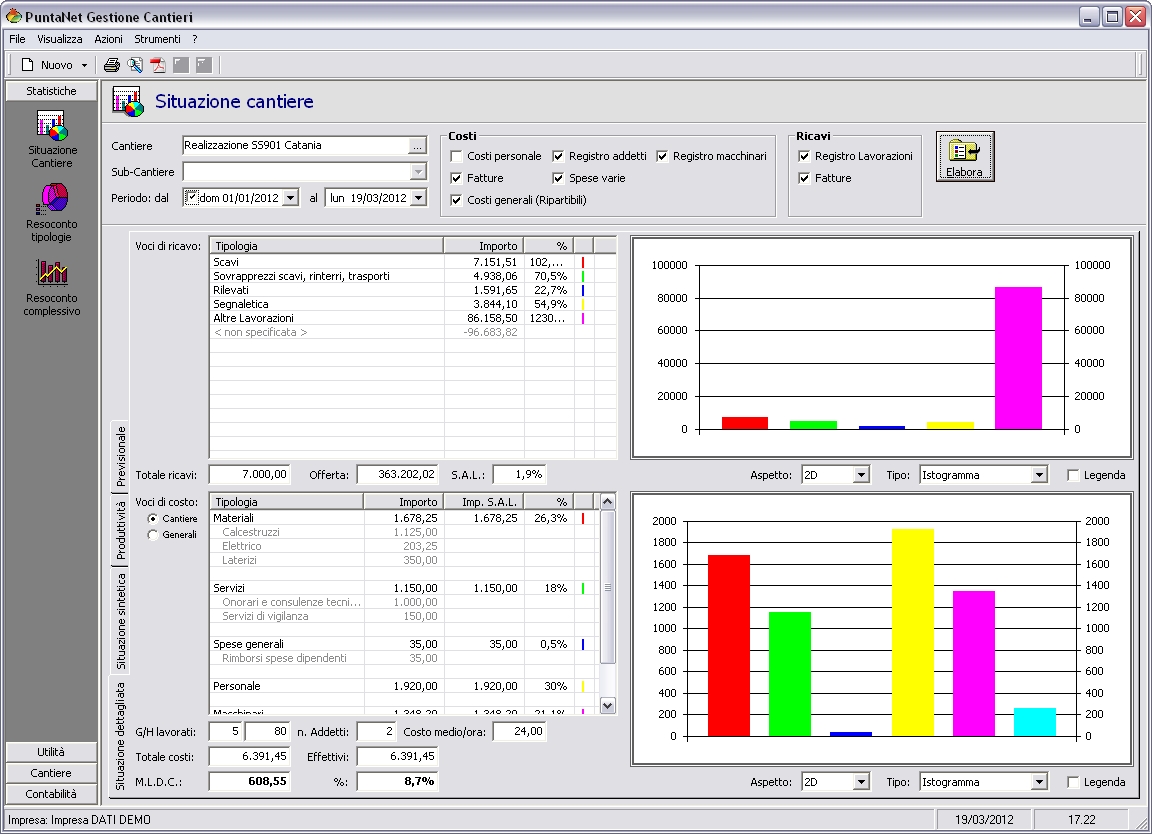Screen dimensions: 1152x834
Task: Open the print preview magnifier icon
Action: pyautogui.click(x=135, y=65)
